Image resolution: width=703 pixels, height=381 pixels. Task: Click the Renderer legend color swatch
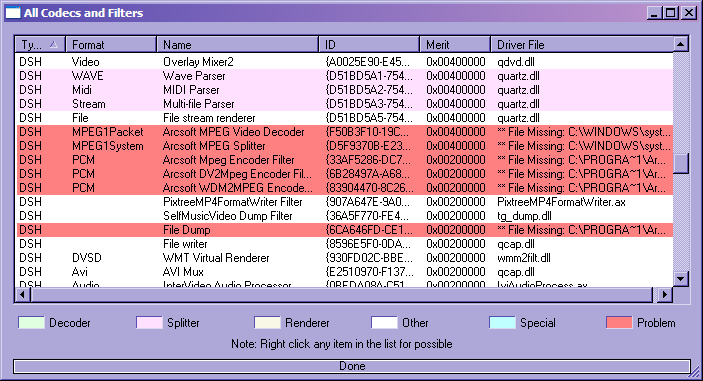(x=267, y=323)
